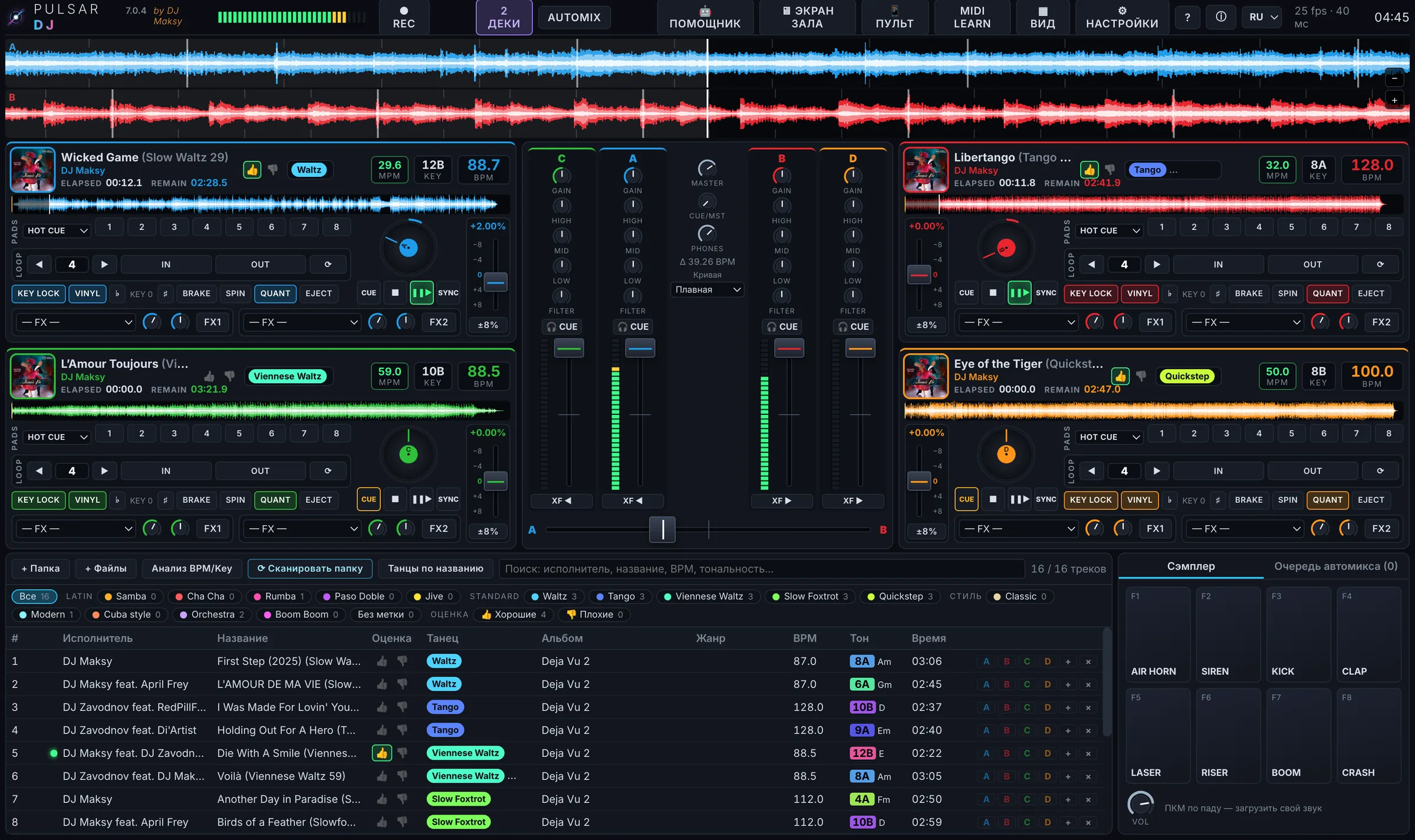
Task: Click loop reload icon on L'Amour Toujours deck
Action: pyautogui.click(x=328, y=470)
